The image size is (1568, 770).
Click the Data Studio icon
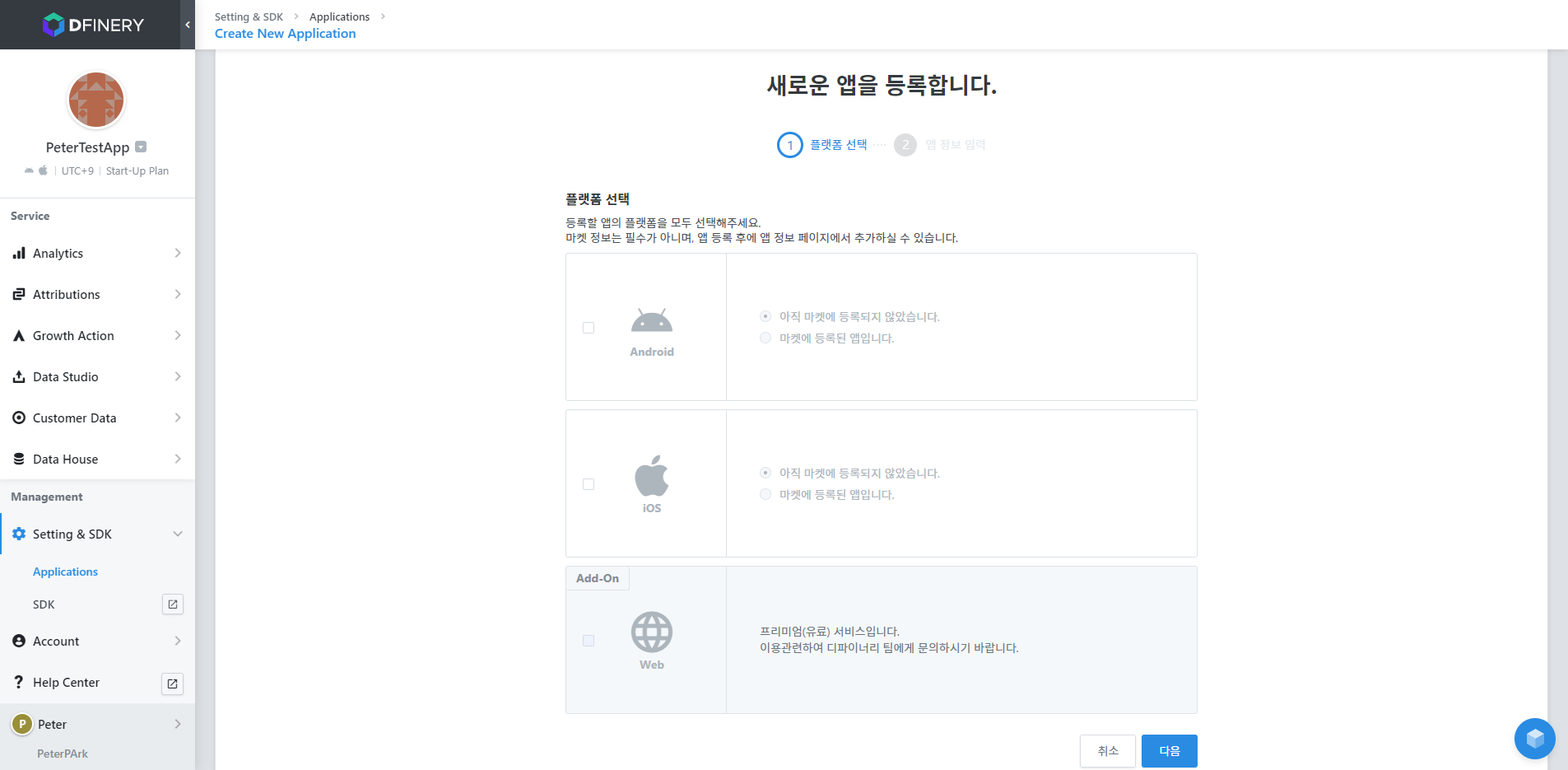point(19,376)
